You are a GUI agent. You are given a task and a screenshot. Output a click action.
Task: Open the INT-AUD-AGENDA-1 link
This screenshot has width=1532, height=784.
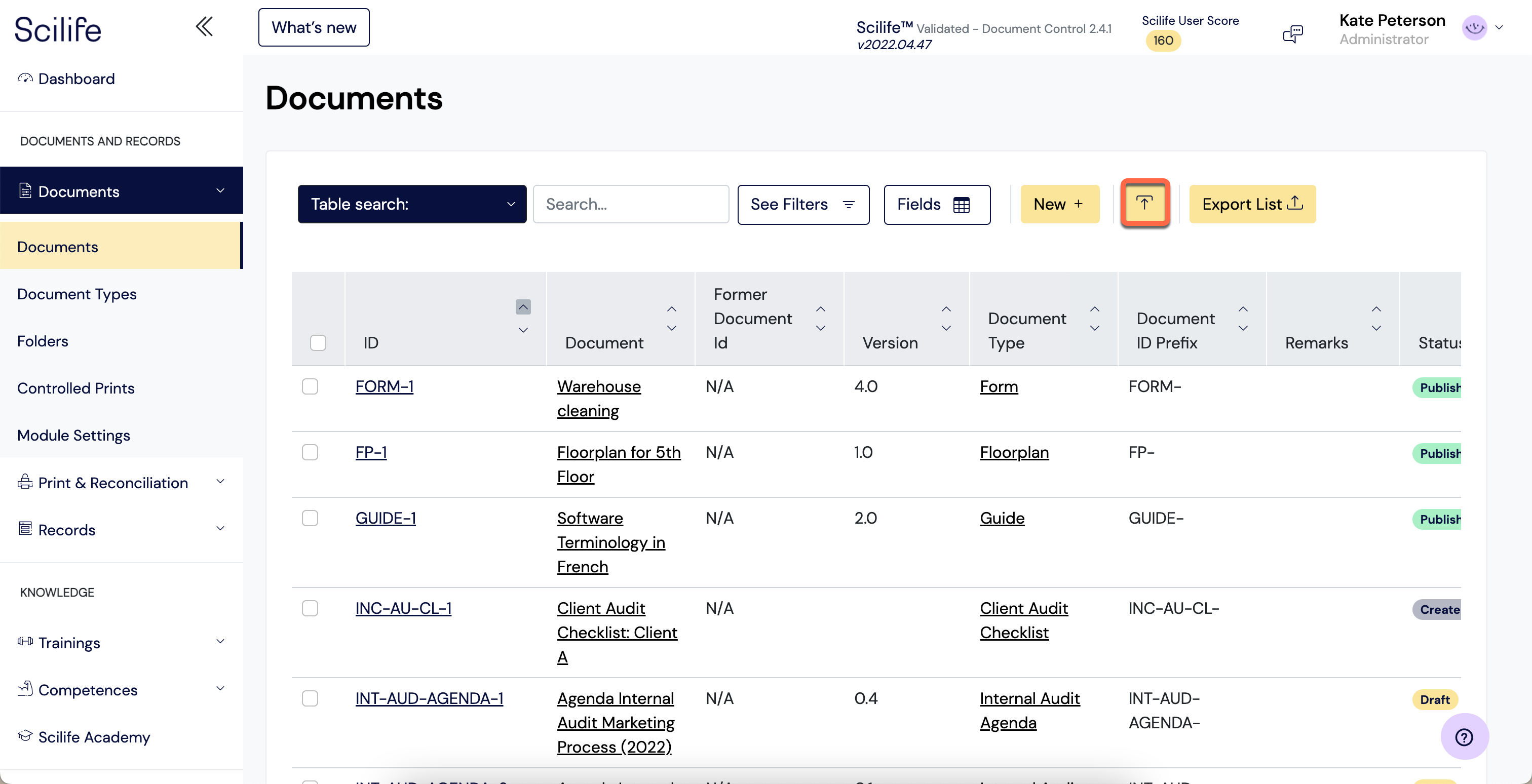pos(430,698)
